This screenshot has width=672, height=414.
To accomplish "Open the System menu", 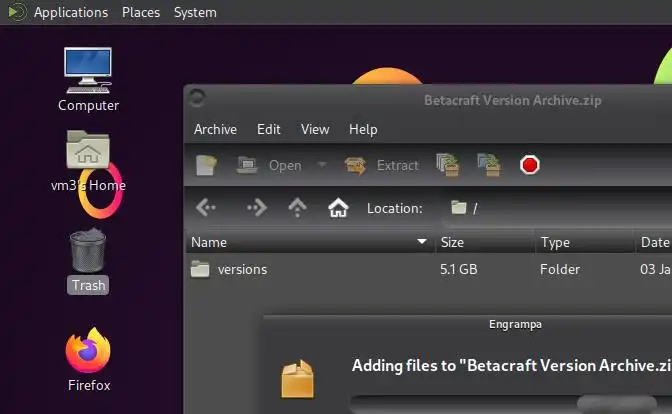I will [195, 12].
